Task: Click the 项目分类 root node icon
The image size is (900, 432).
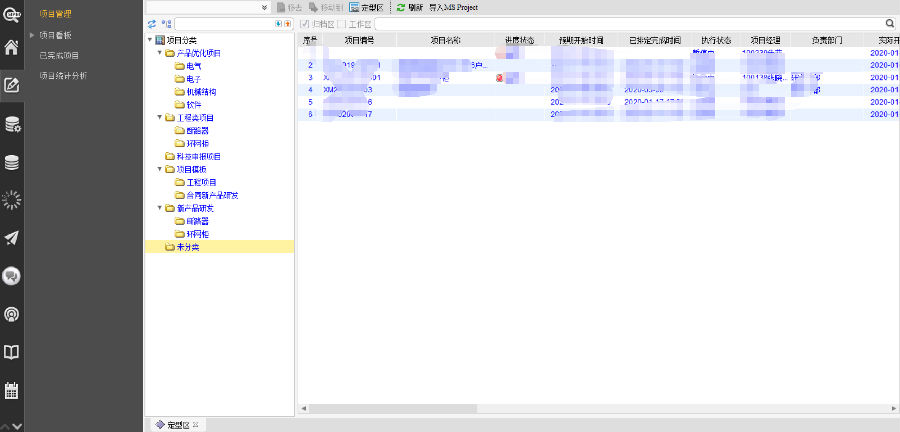Action: pyautogui.click(x=160, y=40)
